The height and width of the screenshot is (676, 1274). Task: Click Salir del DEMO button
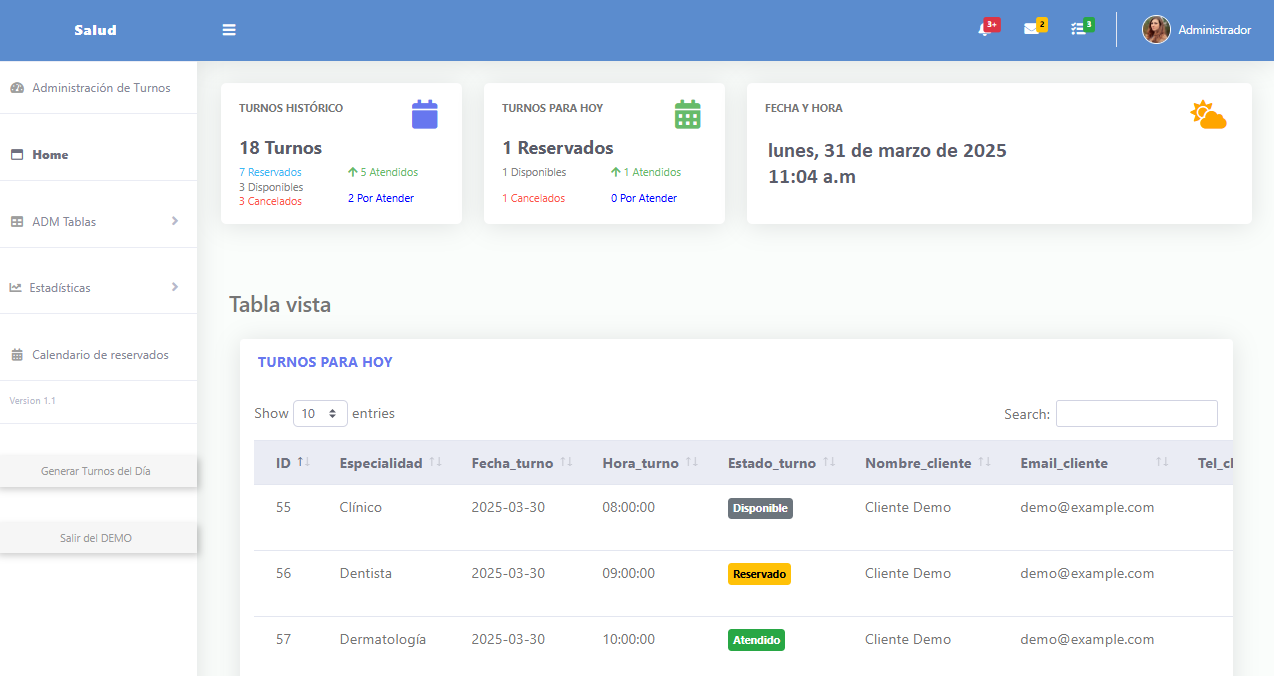[96, 538]
